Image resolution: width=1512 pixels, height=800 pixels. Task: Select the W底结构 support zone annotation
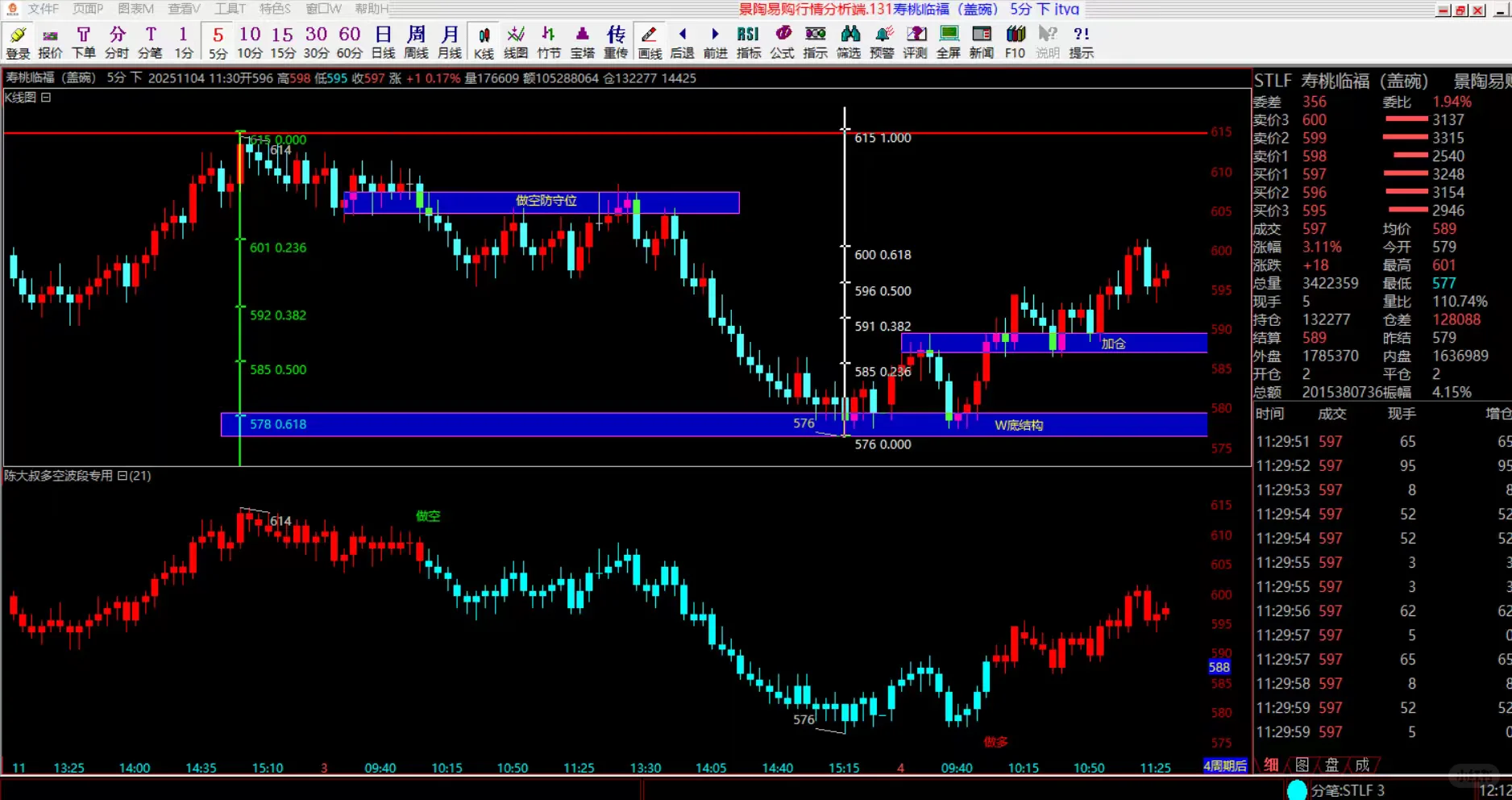(x=714, y=425)
